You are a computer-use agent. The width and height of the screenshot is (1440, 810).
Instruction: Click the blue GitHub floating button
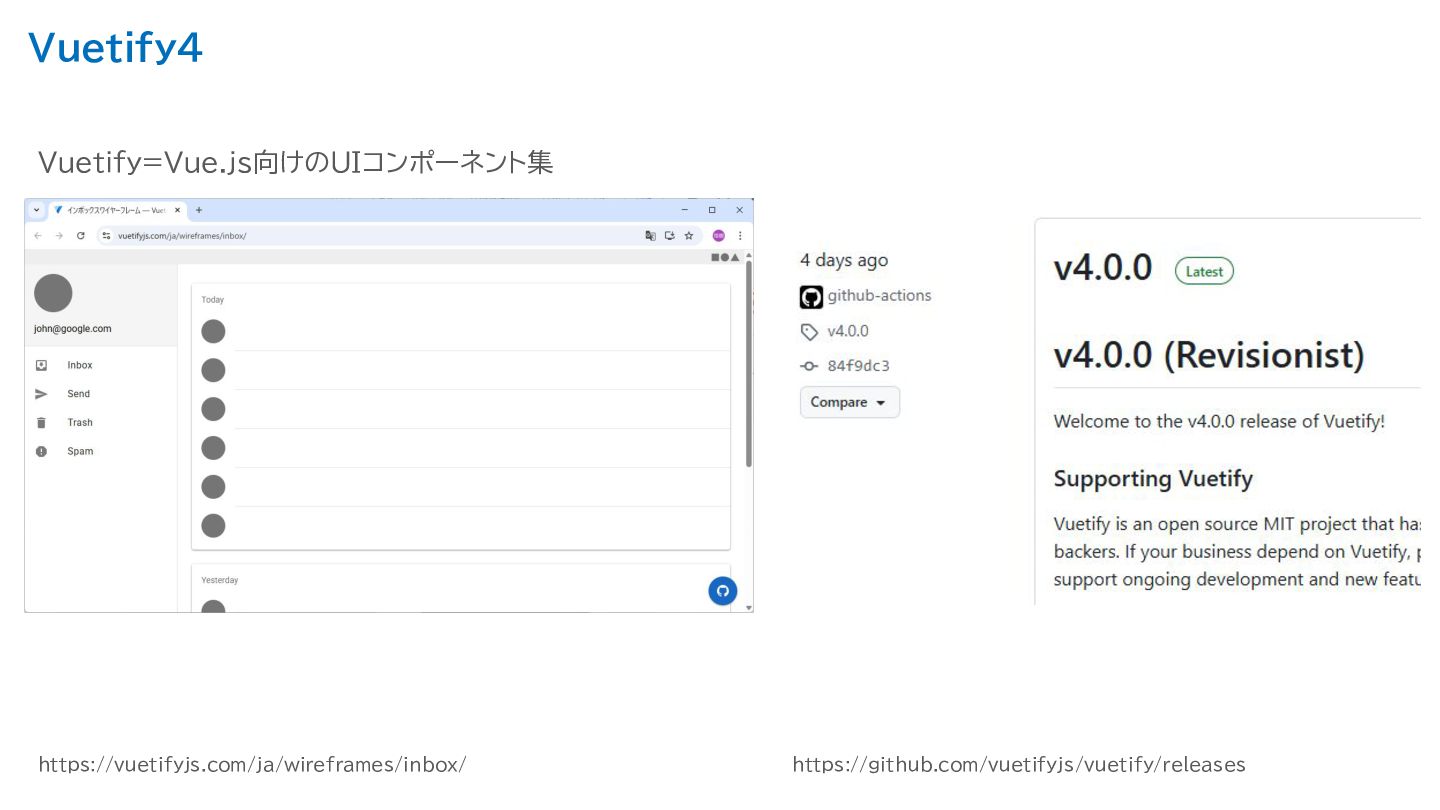click(x=723, y=591)
